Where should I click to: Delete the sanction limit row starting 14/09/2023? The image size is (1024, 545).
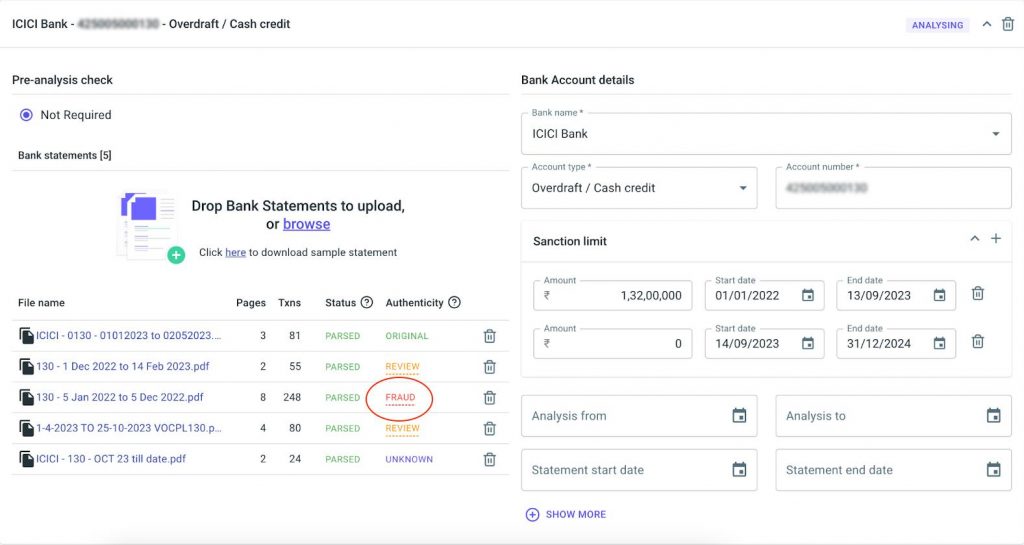pos(978,342)
